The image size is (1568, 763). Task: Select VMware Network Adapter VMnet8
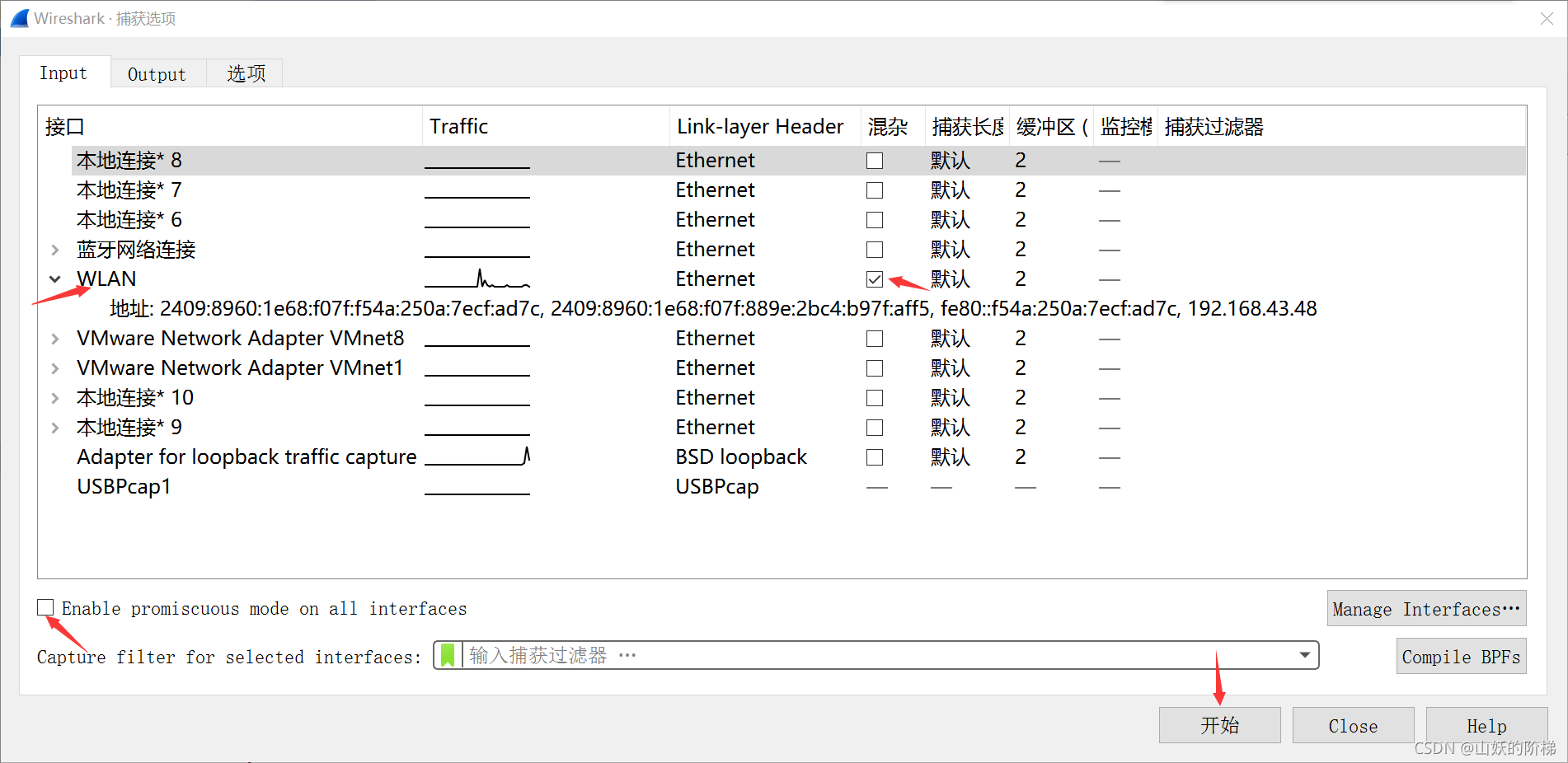tap(241, 339)
